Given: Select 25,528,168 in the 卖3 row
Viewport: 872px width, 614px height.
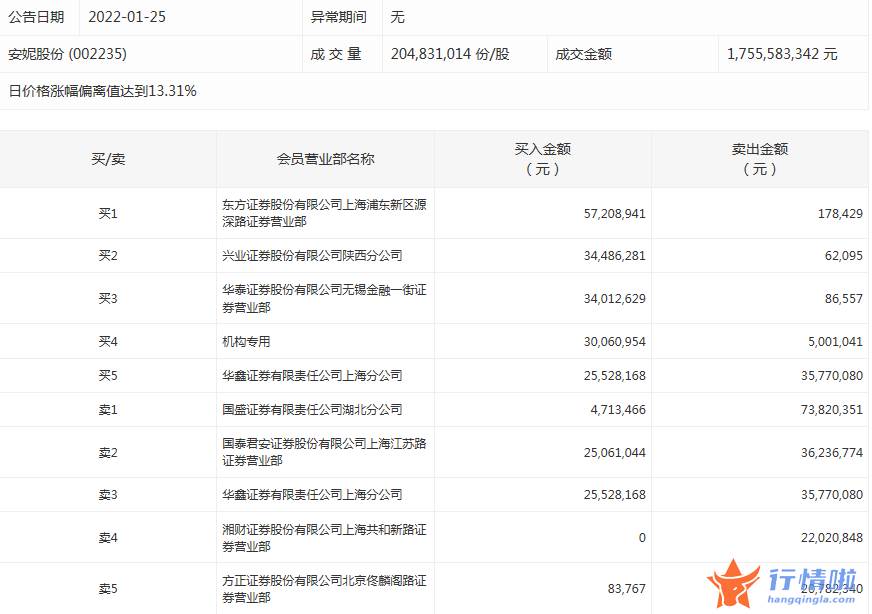Looking at the screenshot, I should (615, 495).
